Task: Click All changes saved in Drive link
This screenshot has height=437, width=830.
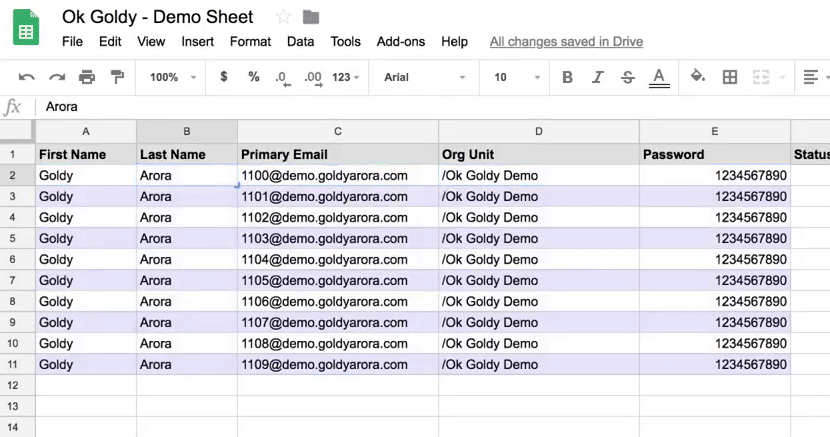Action: pyautogui.click(x=566, y=41)
